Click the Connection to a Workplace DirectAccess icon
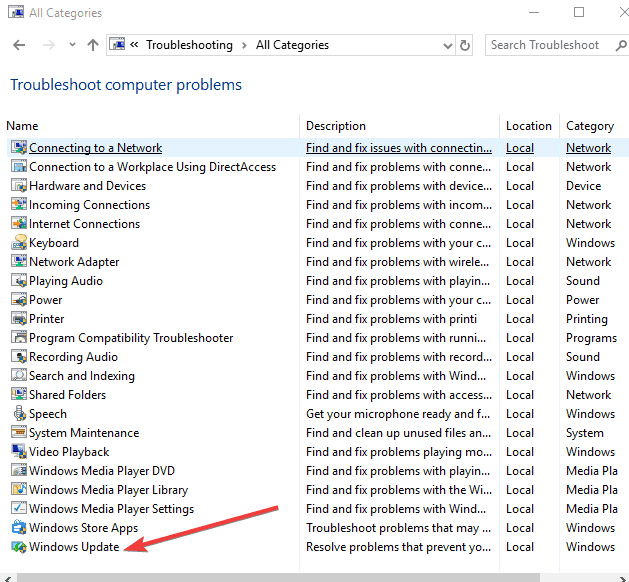The image size is (629, 582). point(19,166)
